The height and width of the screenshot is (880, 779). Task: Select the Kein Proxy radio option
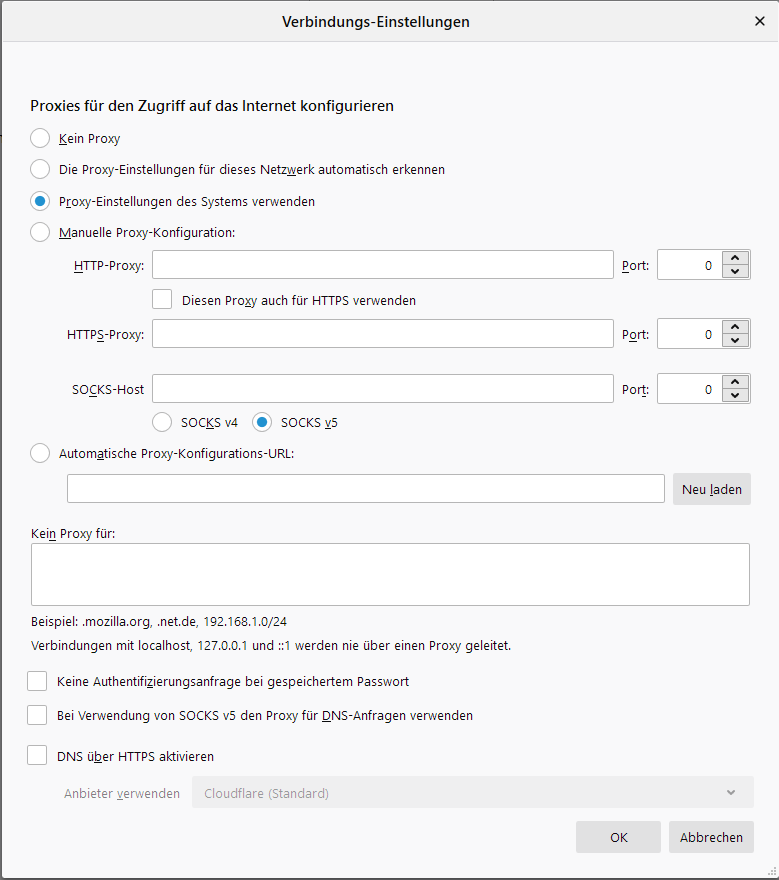click(x=40, y=139)
